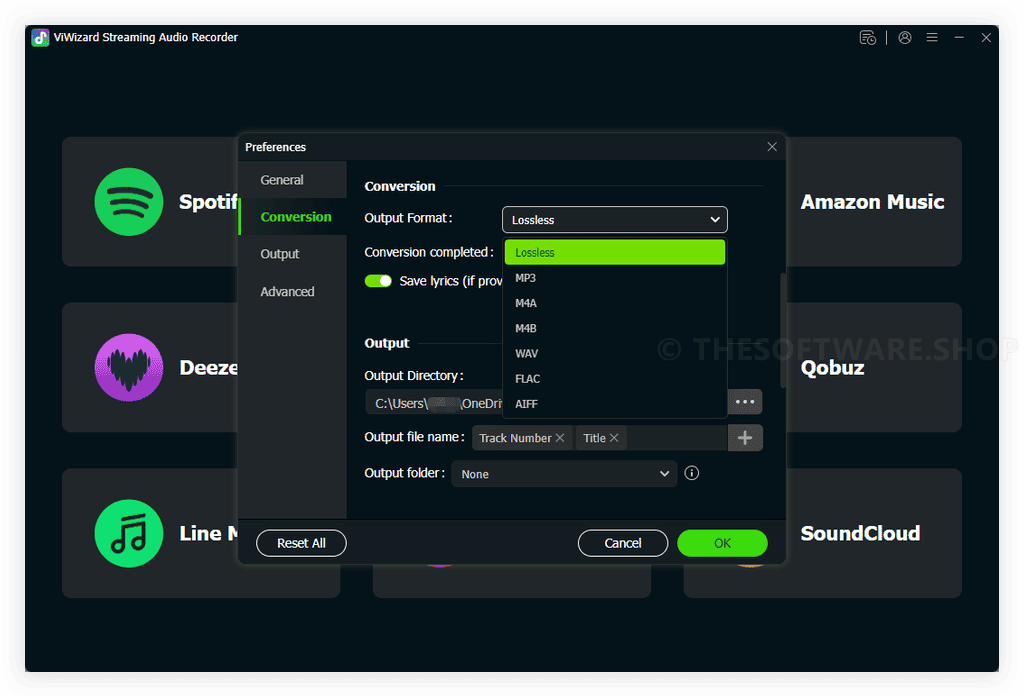The width and height of the screenshot is (1024, 697).
Task: Add a file name tag with plus button
Action: point(744,438)
